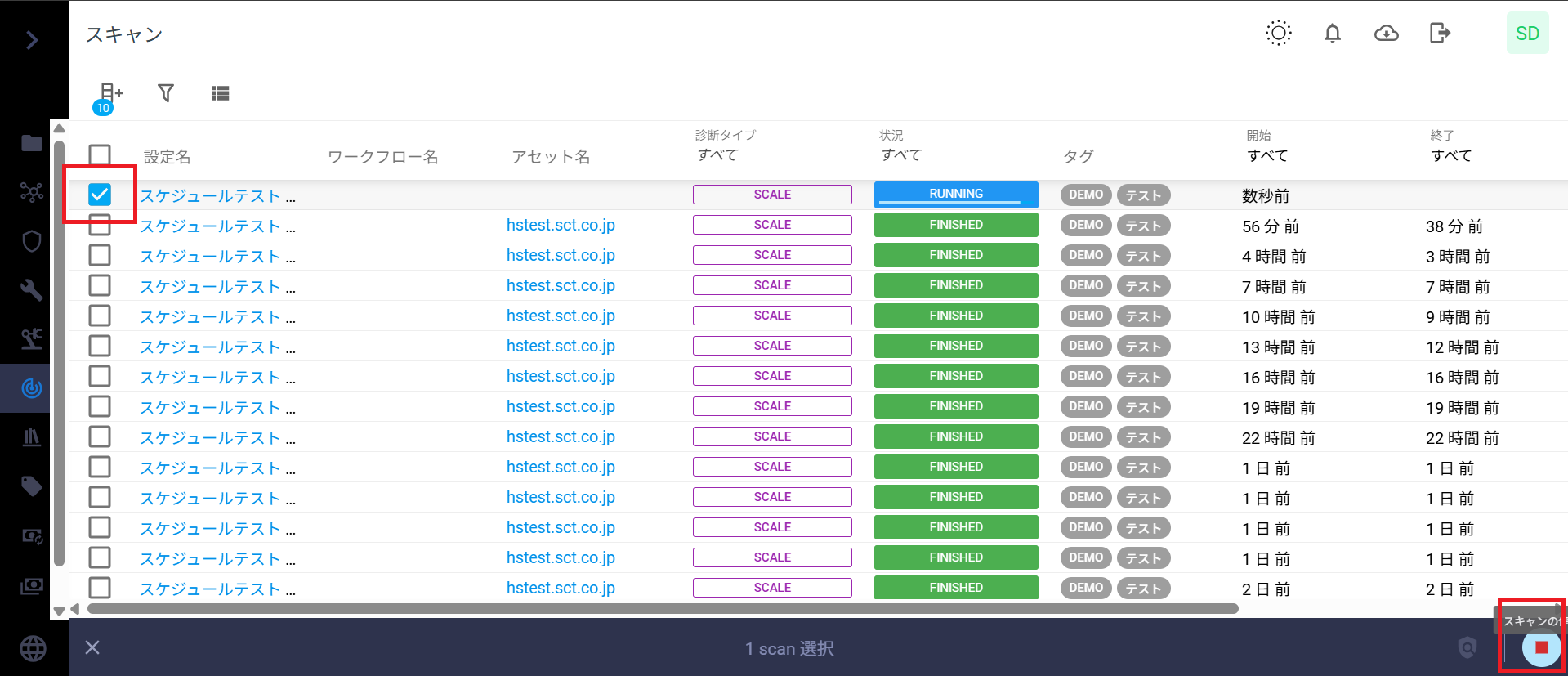Open the folder menu item in sidebar
Viewport: 1568px width, 676px height.
pyautogui.click(x=32, y=144)
